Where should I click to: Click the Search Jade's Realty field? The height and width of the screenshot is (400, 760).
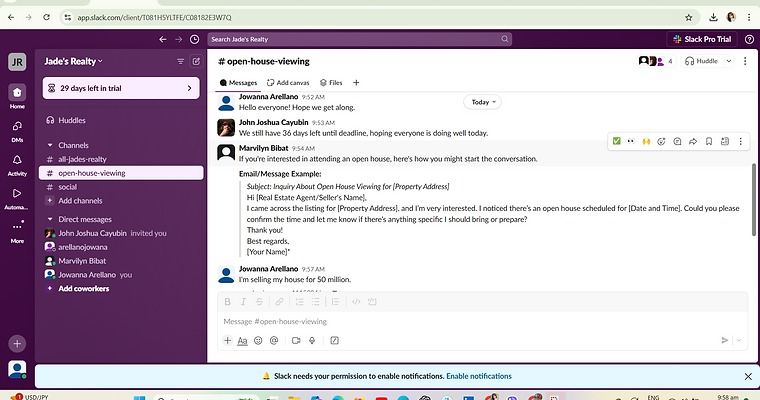360,39
